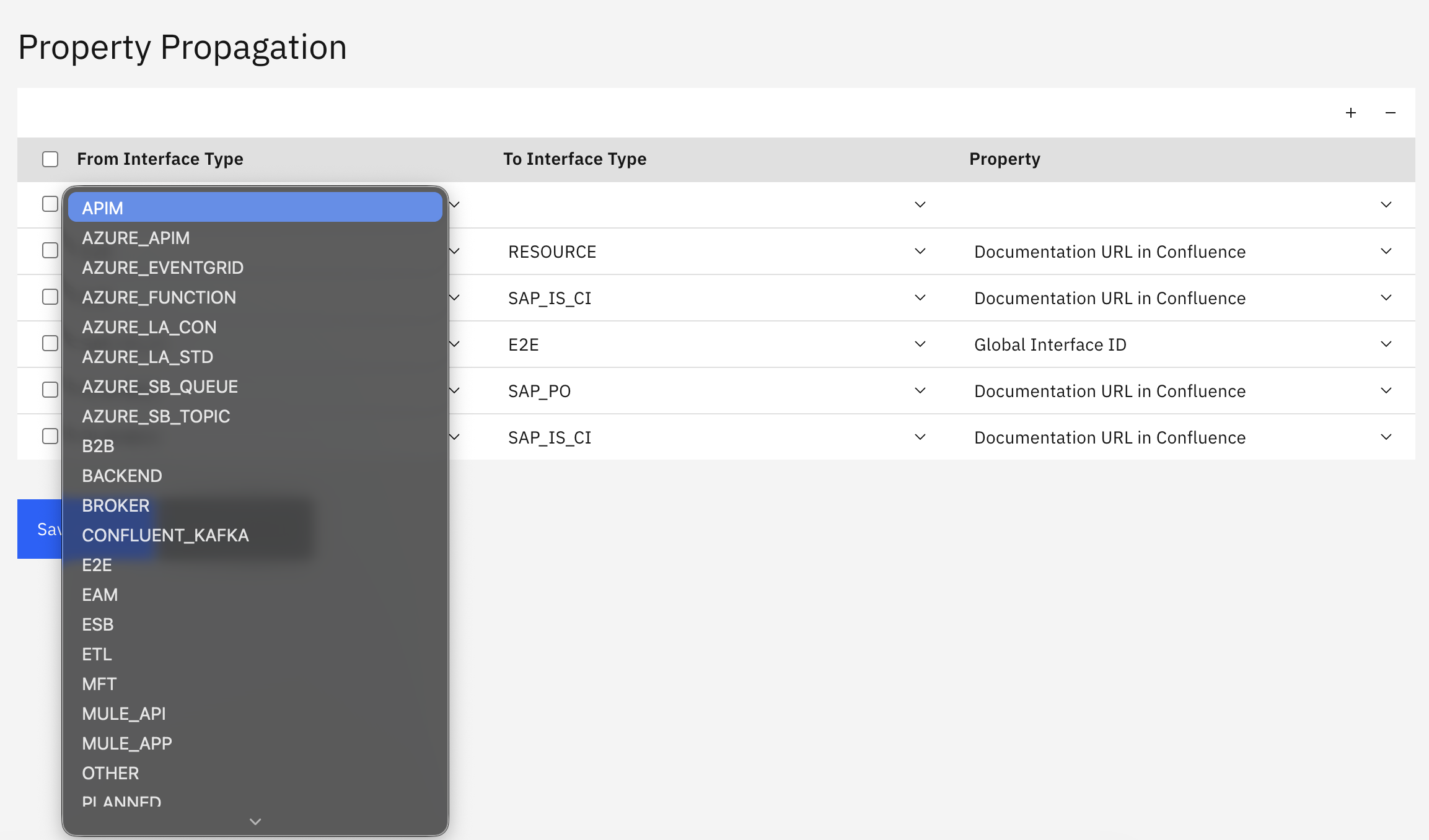The height and width of the screenshot is (840, 1429).
Task: Expand the E2E To Interface Type dropdown
Action: tap(716, 344)
